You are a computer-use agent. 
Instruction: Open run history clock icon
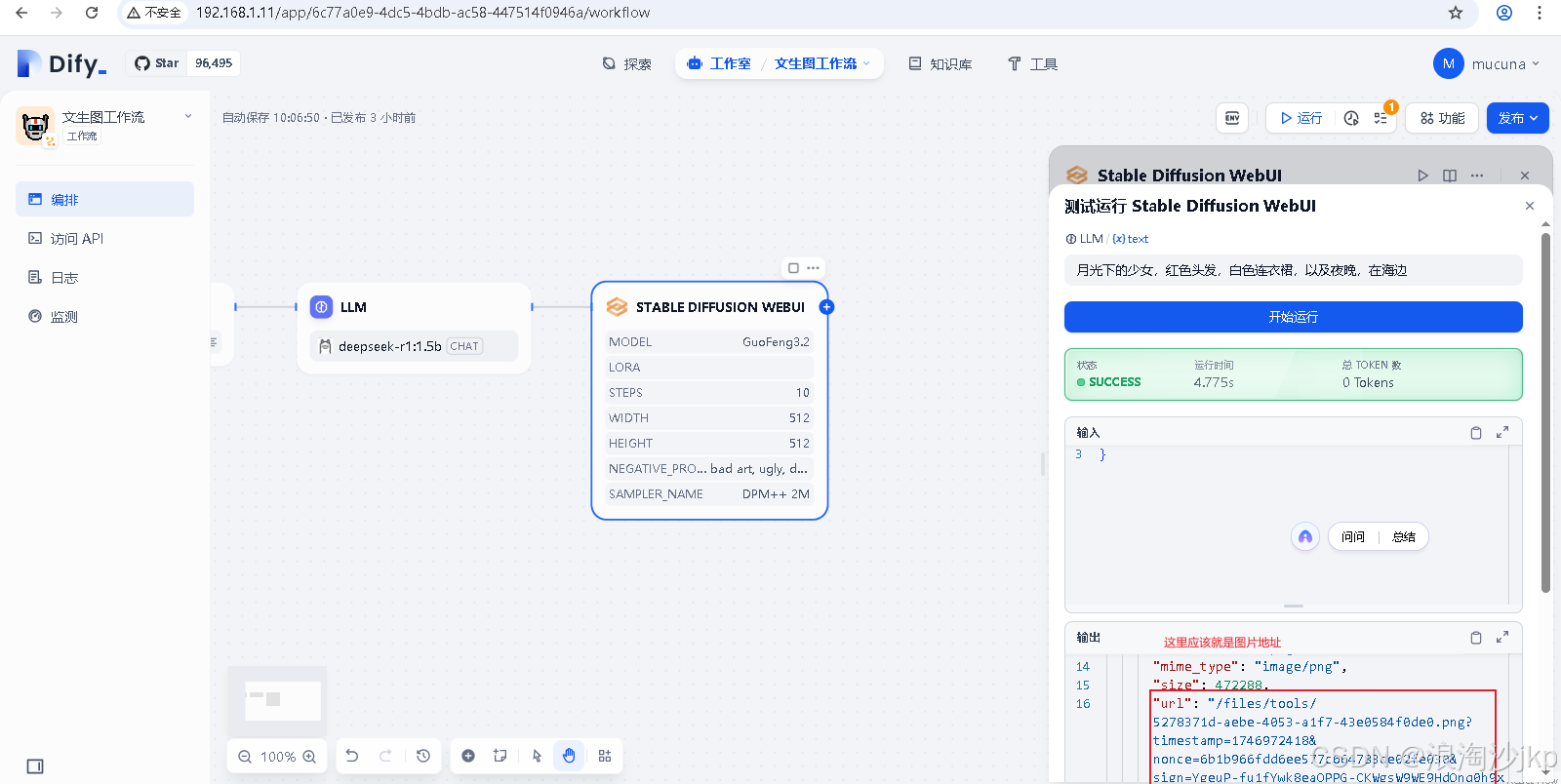[1351, 118]
